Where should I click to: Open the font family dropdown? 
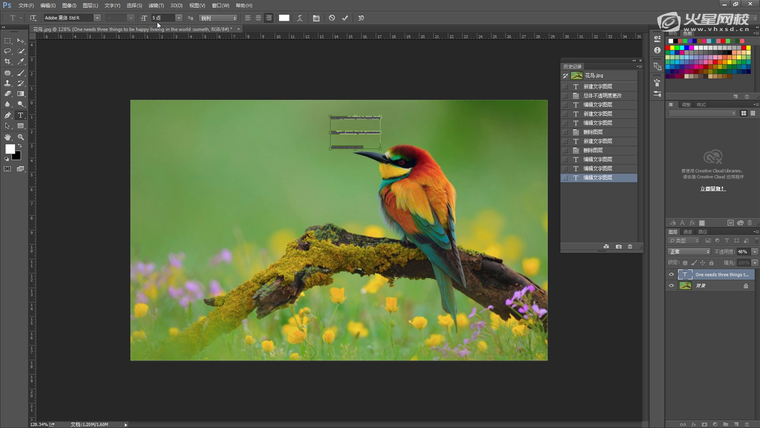coord(97,18)
